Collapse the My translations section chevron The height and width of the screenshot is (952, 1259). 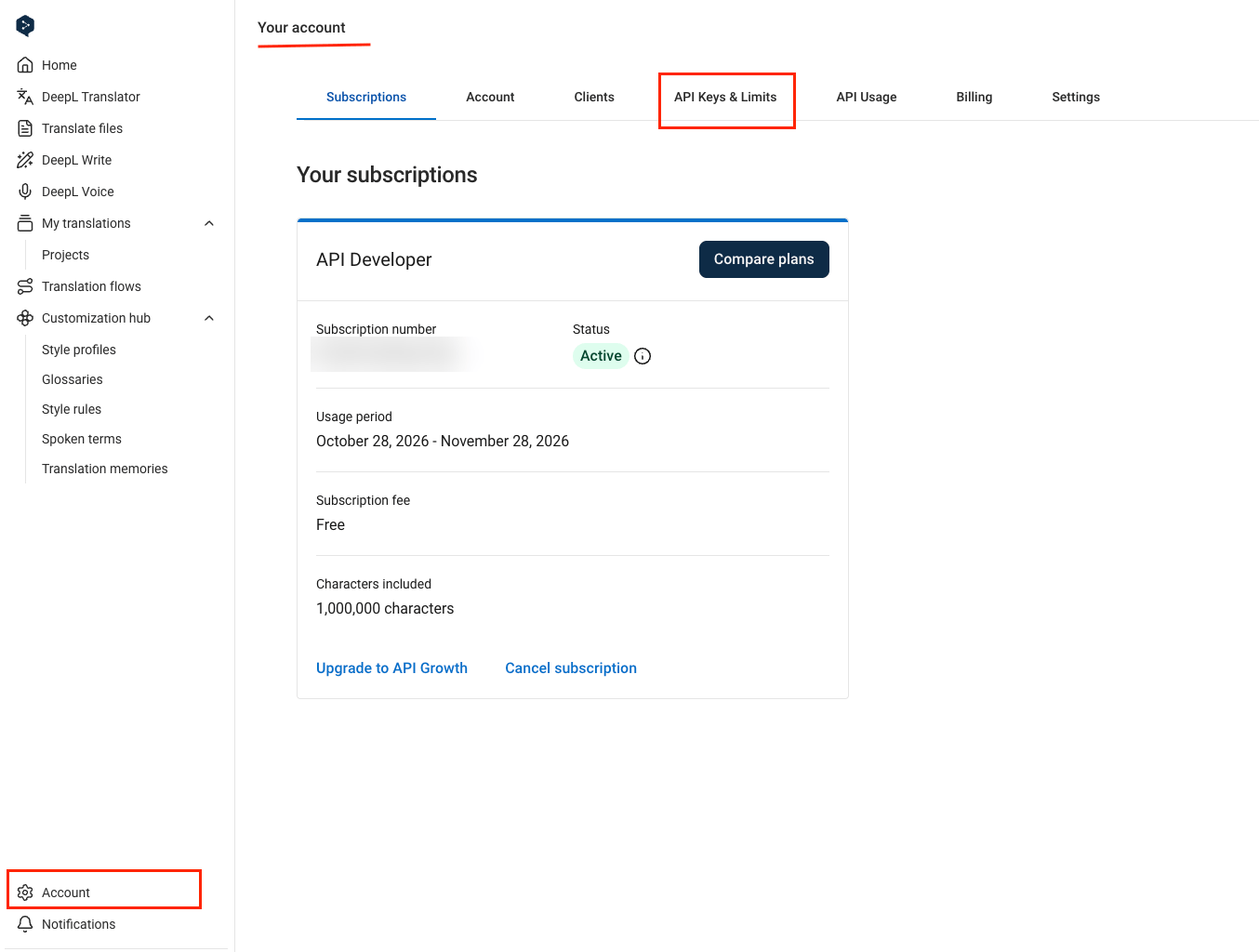[x=209, y=223]
